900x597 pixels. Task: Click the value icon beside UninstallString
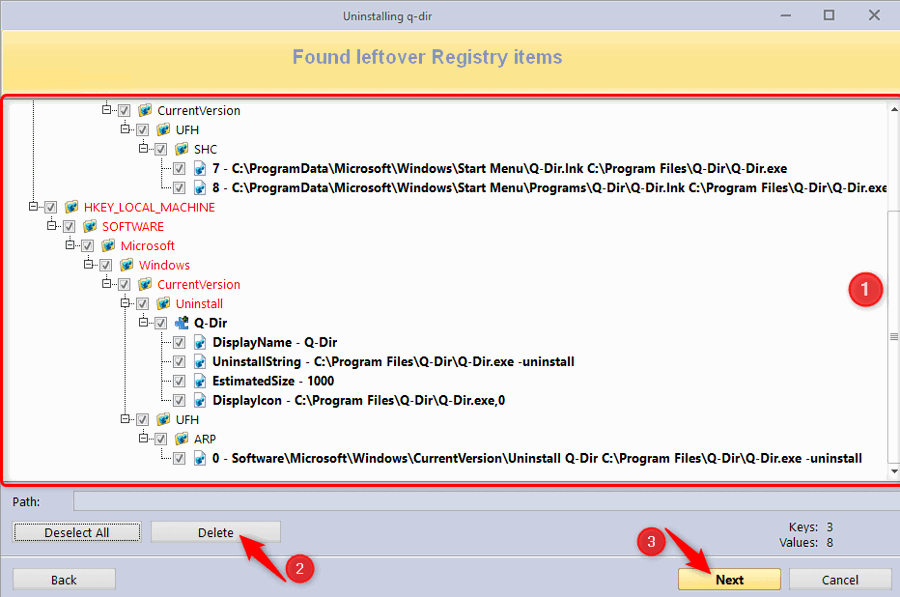(200, 362)
